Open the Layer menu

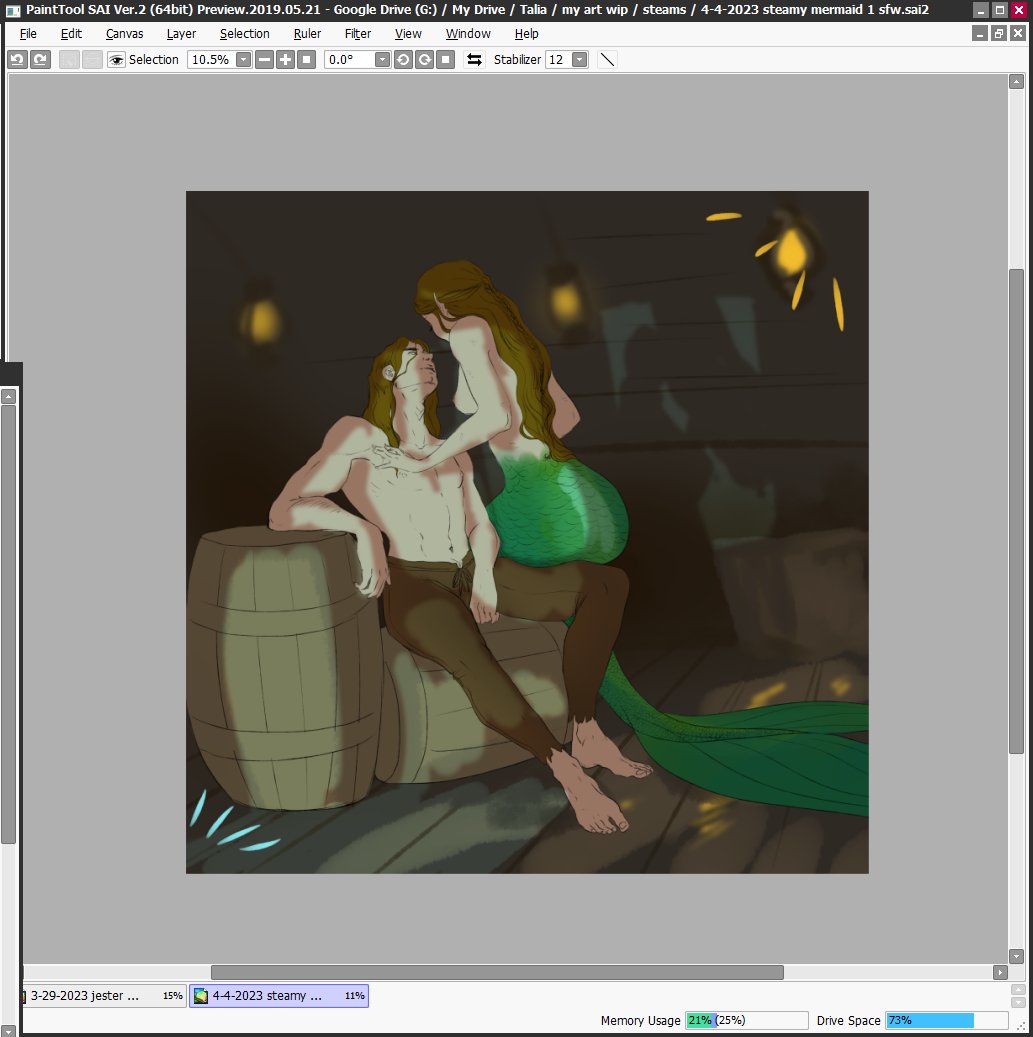(181, 33)
